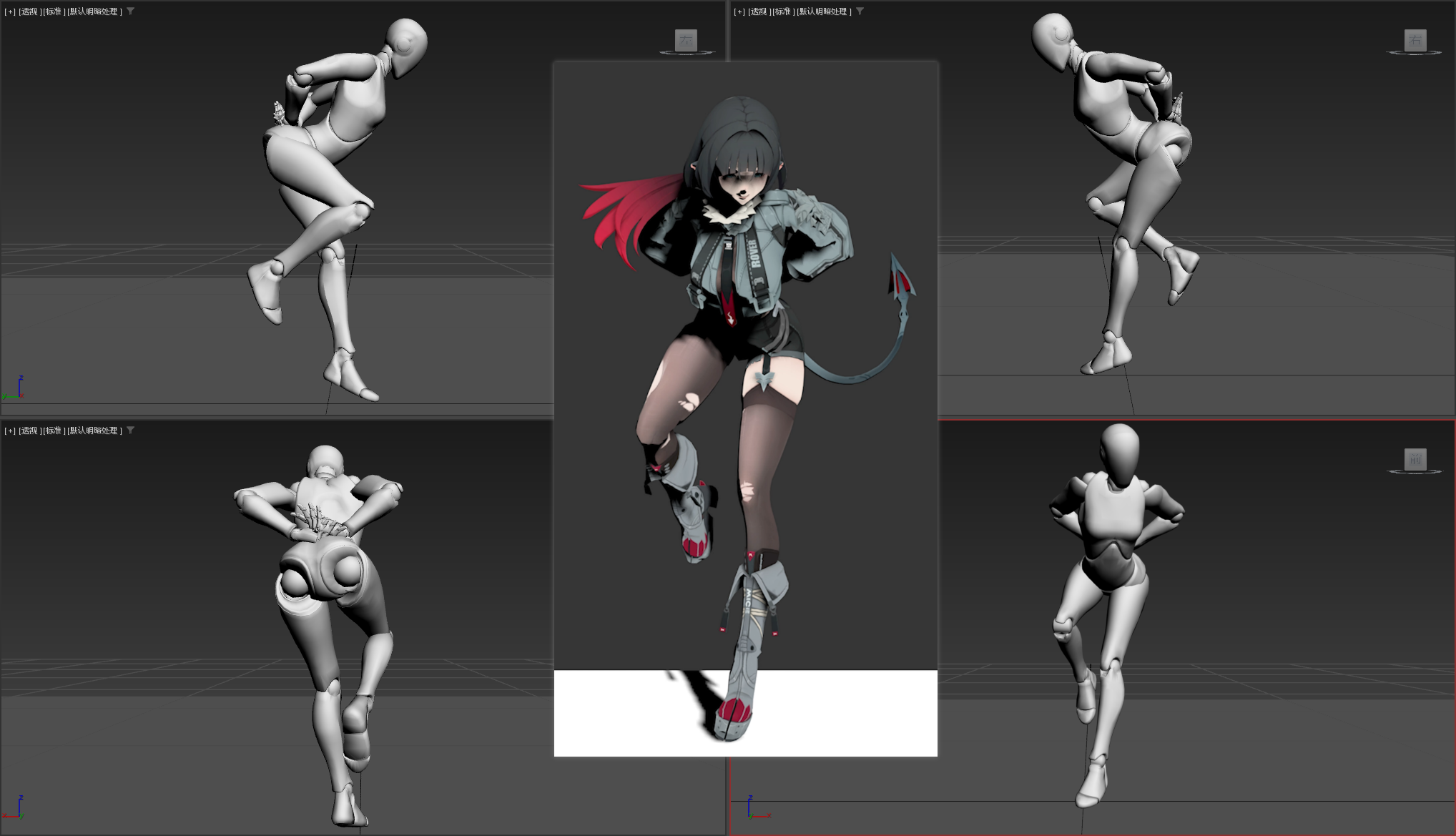Image resolution: width=1456 pixels, height=836 pixels.
Task: Open the 透视 view menu in top-right viewport
Action: [x=759, y=11]
